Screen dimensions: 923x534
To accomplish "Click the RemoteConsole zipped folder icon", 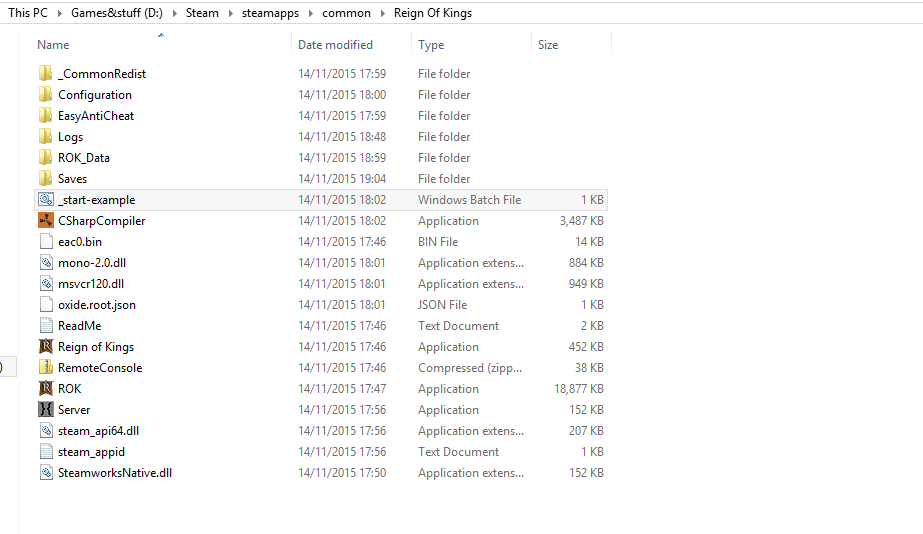I will tap(46, 368).
